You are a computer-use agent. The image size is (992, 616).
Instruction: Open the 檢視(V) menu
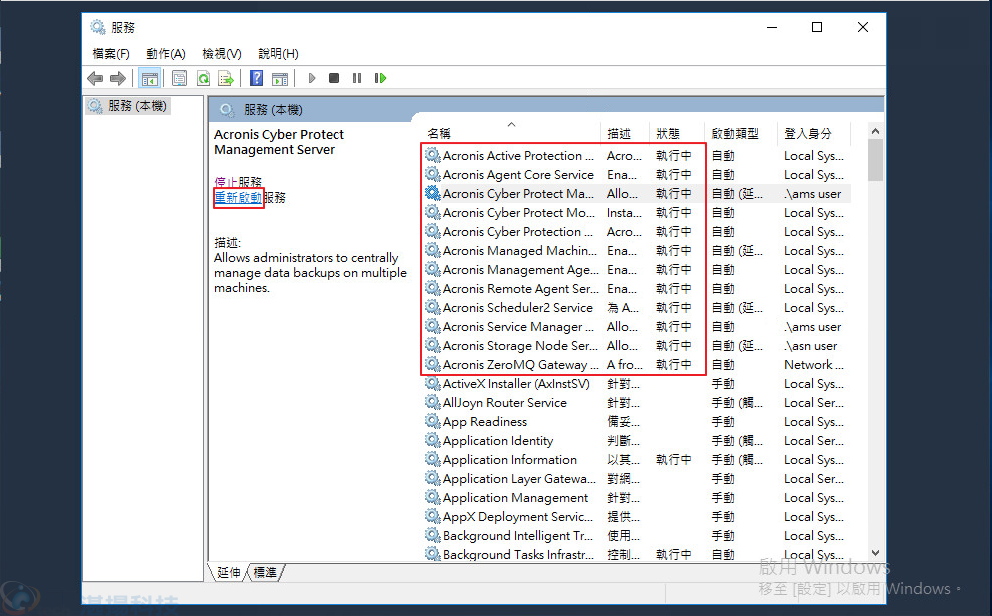pos(222,54)
